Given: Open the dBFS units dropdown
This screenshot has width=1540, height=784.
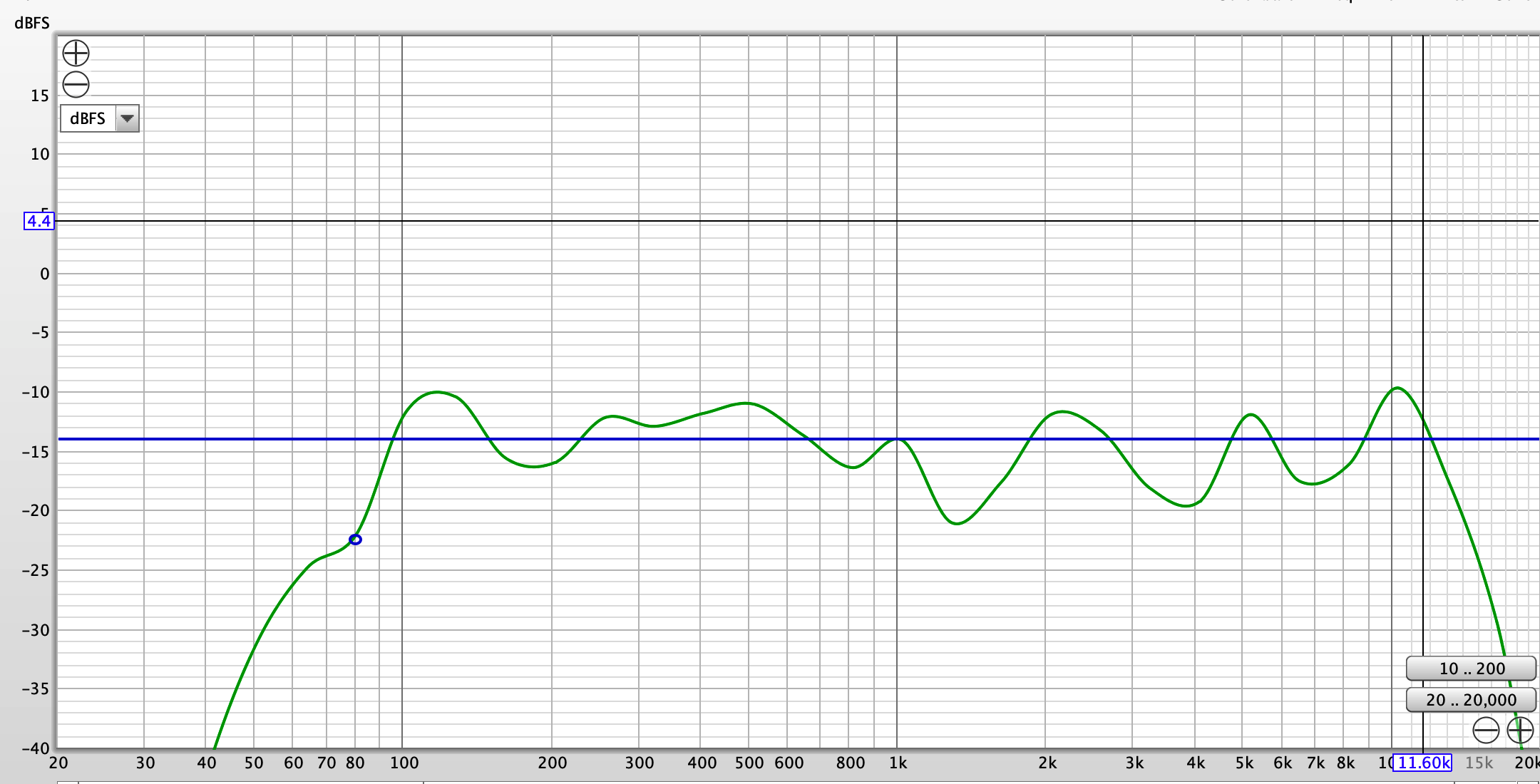Looking at the screenshot, I should [88, 118].
